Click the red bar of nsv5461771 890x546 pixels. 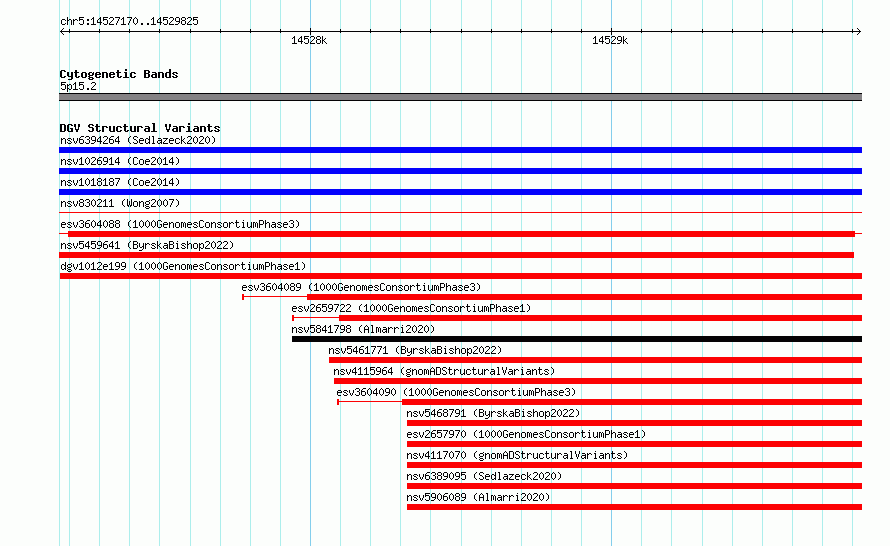[x=595, y=360]
